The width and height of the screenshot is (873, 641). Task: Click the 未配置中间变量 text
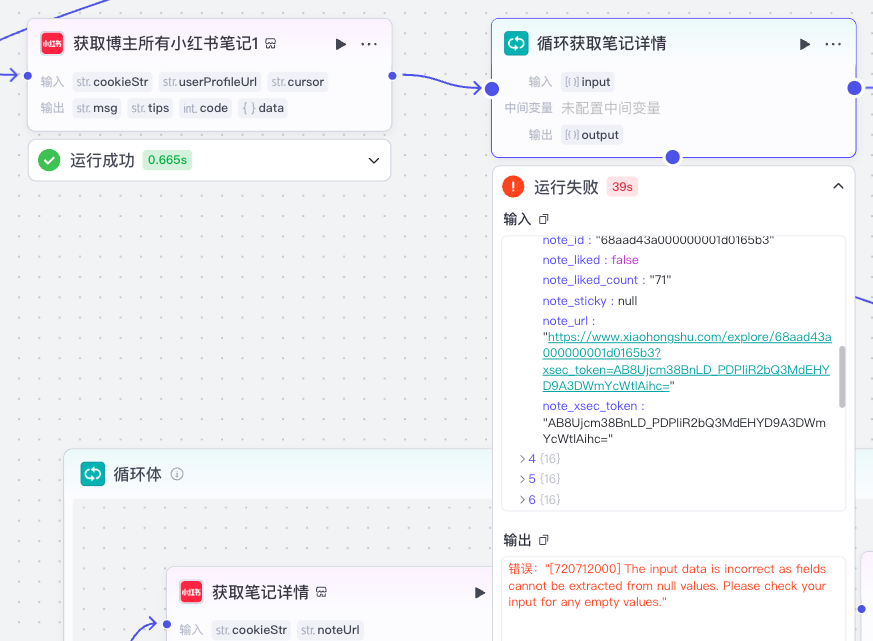pos(610,108)
